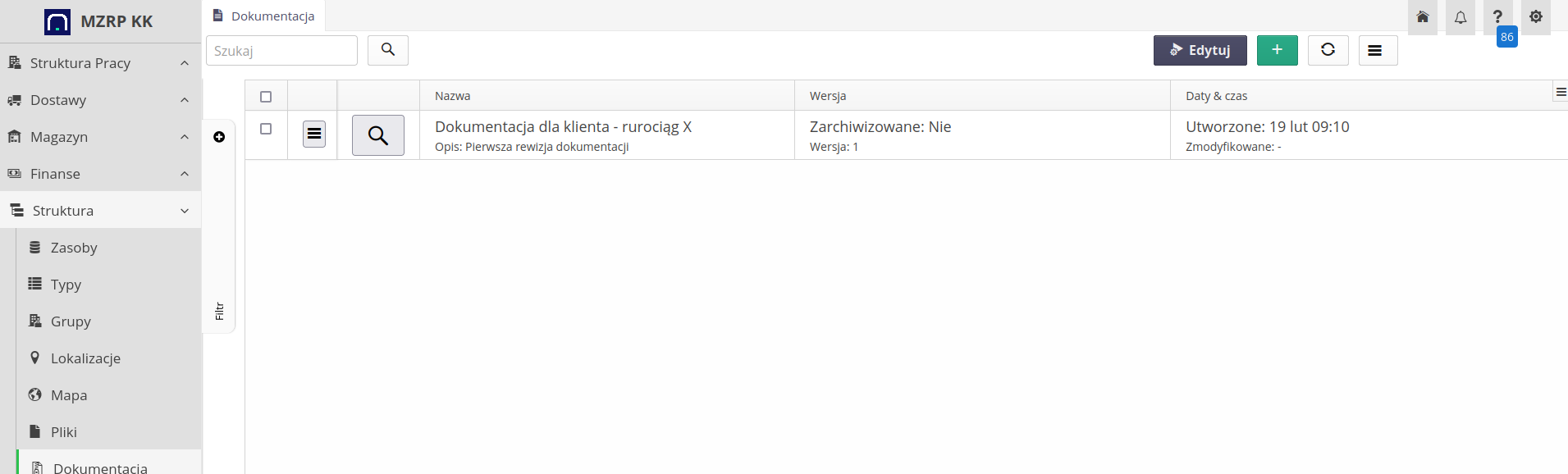
Task: Click the home icon in top bar
Action: (x=1422, y=17)
